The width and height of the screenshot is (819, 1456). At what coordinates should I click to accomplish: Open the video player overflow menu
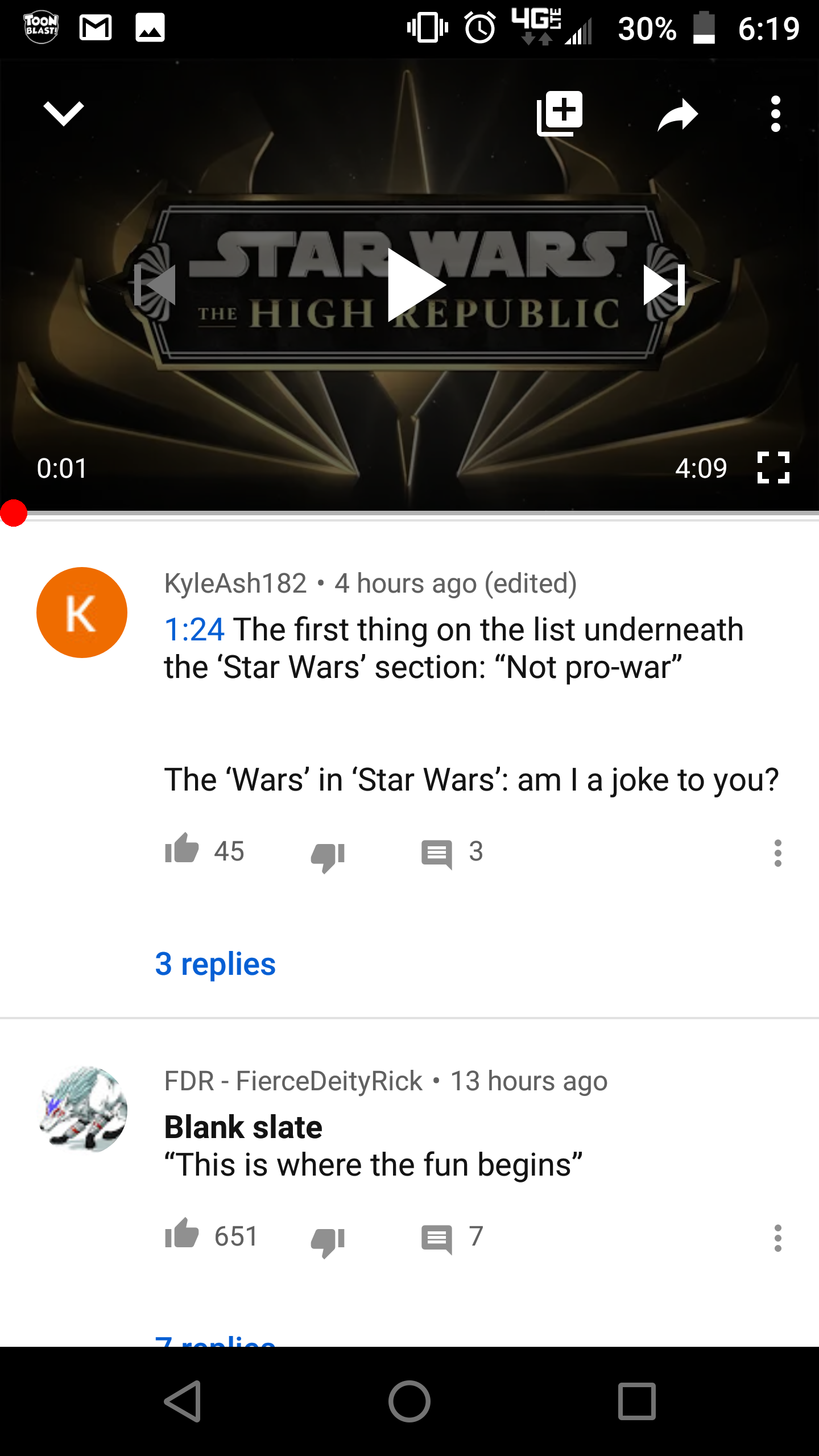coord(775,114)
